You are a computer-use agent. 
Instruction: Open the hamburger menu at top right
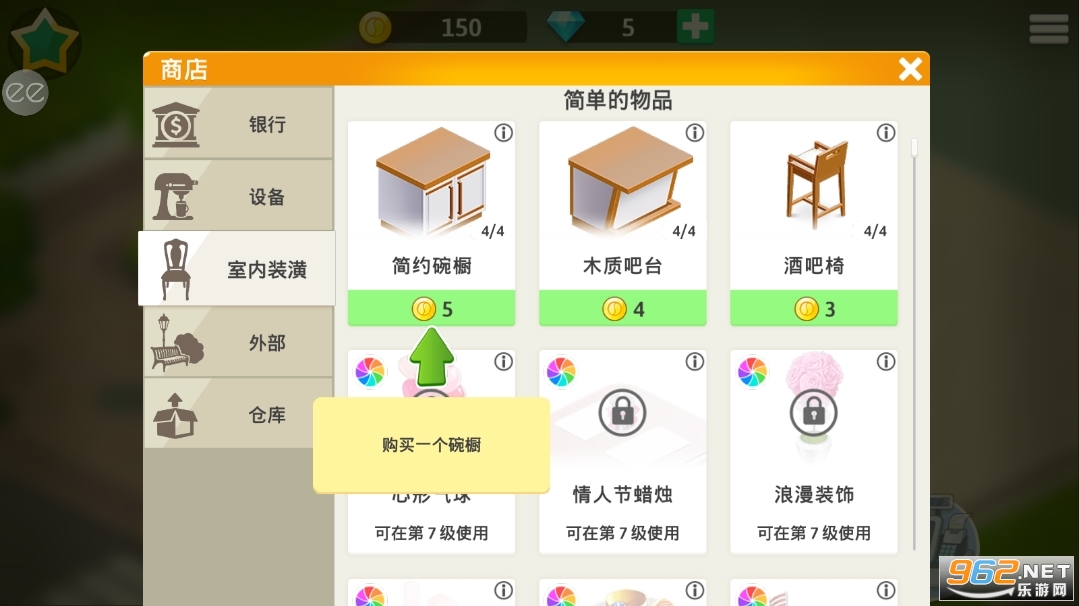(1049, 28)
